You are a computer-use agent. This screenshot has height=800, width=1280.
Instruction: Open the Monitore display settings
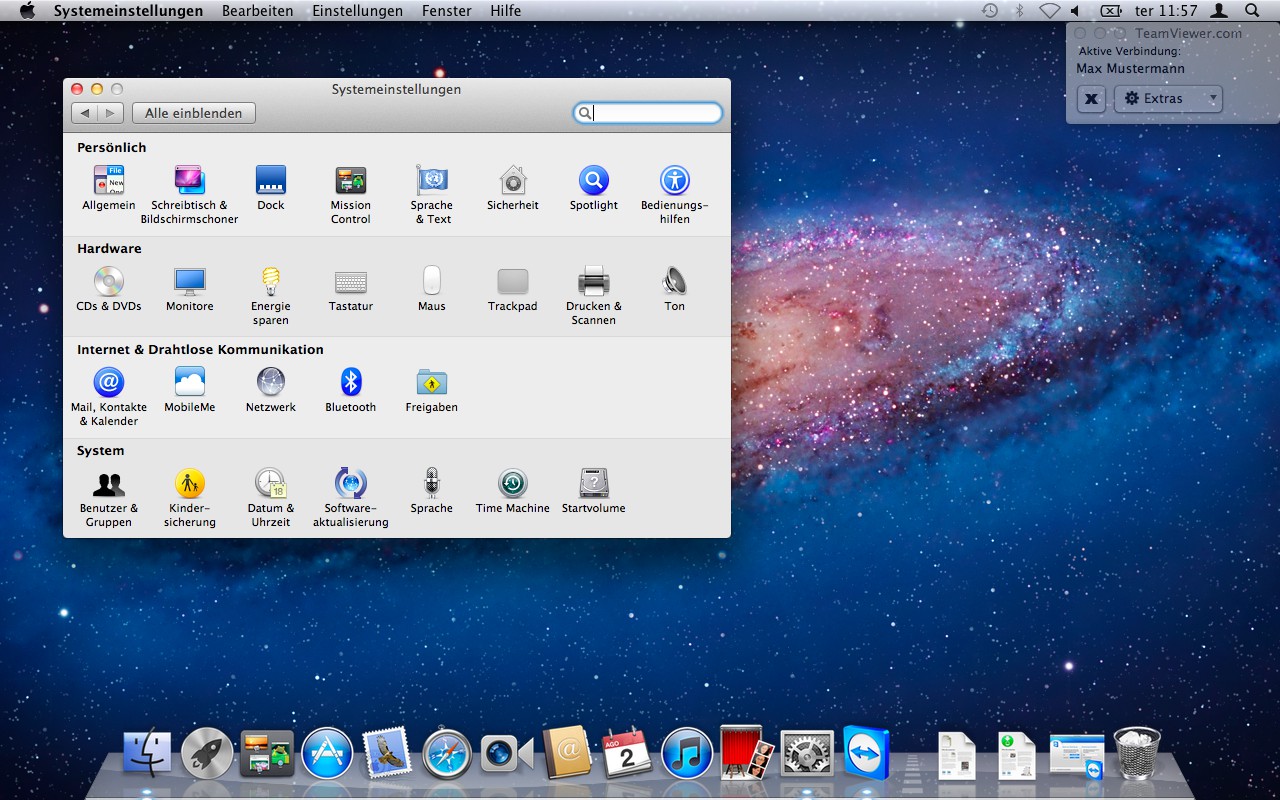point(190,289)
